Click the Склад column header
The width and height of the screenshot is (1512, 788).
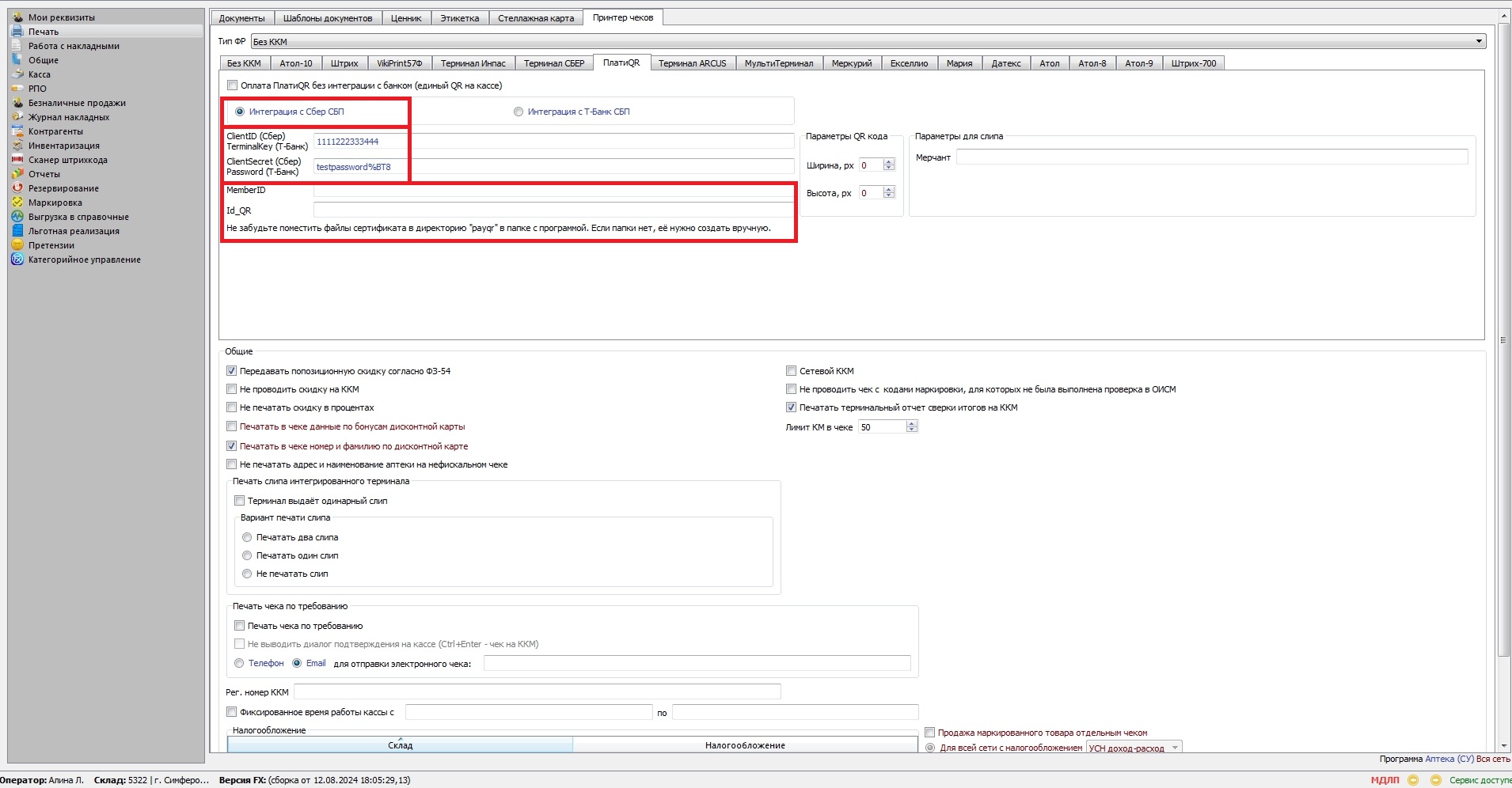(x=400, y=745)
